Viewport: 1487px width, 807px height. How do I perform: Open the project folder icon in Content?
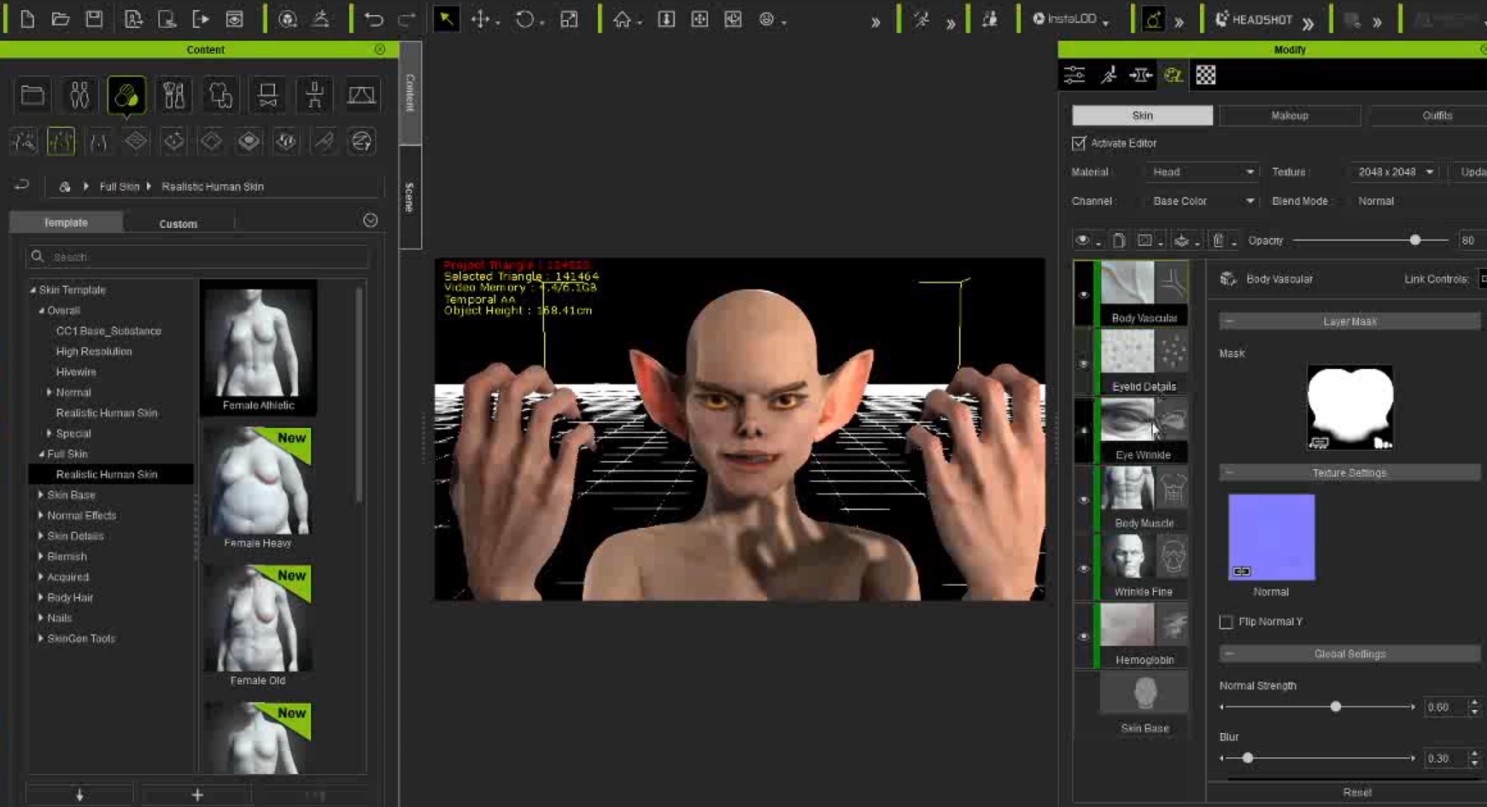click(33, 95)
